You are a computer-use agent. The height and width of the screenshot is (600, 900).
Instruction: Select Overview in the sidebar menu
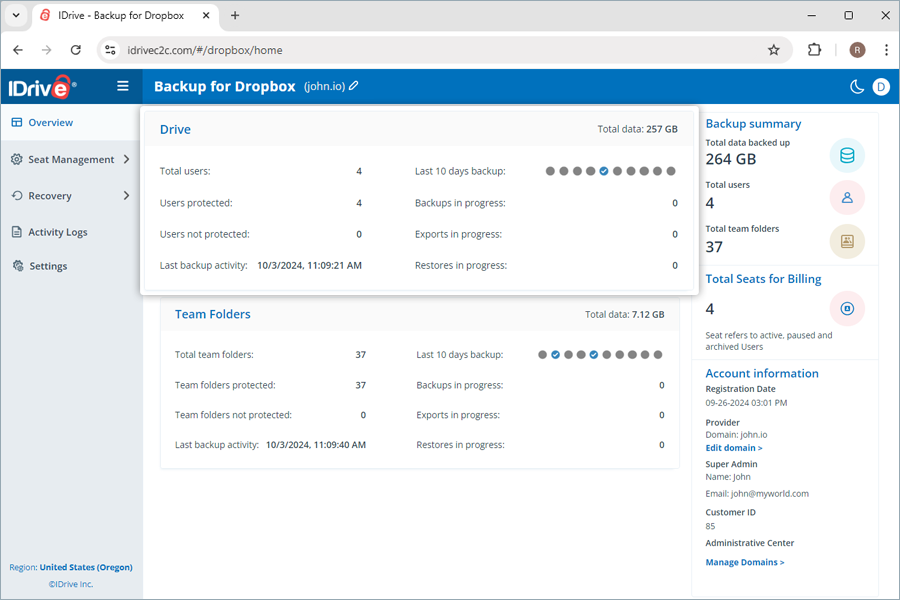(x=49, y=122)
